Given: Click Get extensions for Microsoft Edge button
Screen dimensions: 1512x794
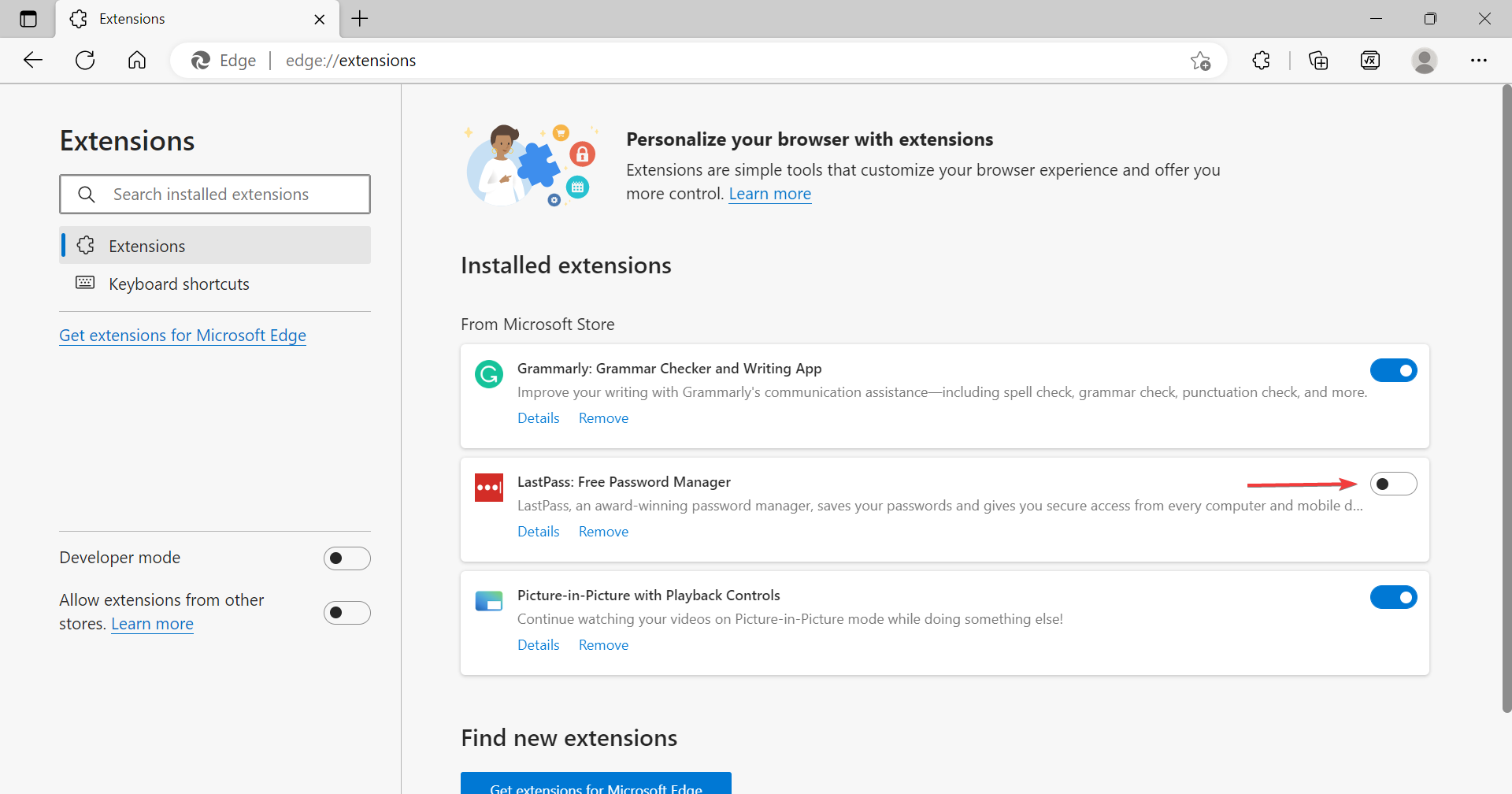Looking at the screenshot, I should [596, 783].
